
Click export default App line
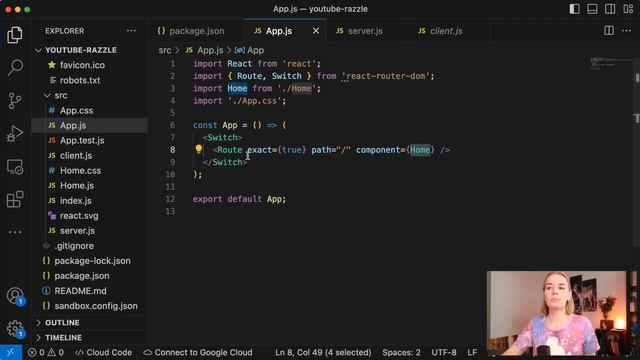[240, 199]
